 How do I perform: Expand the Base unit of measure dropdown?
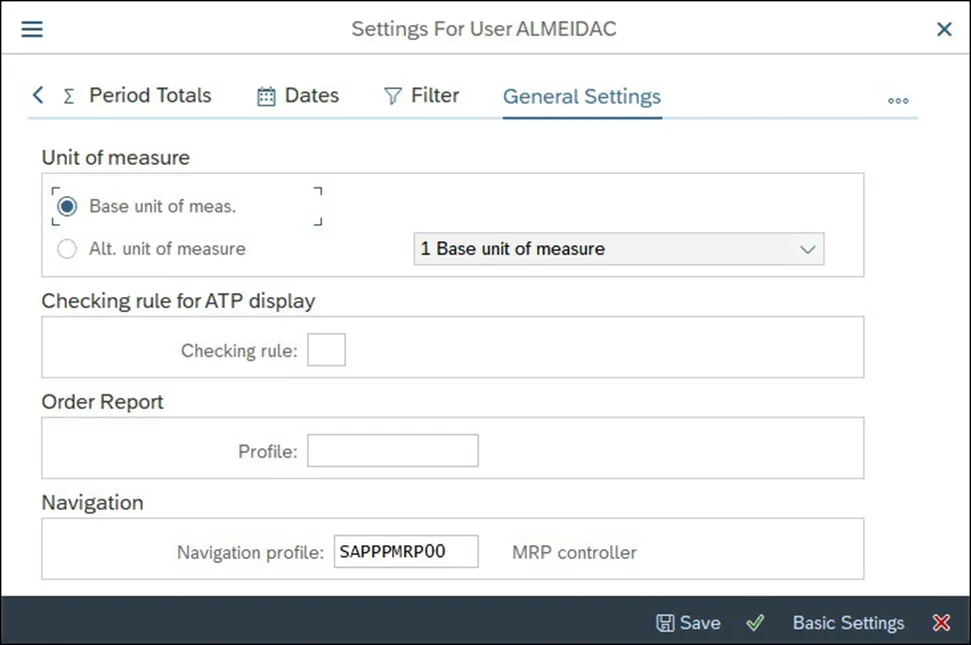coord(808,249)
